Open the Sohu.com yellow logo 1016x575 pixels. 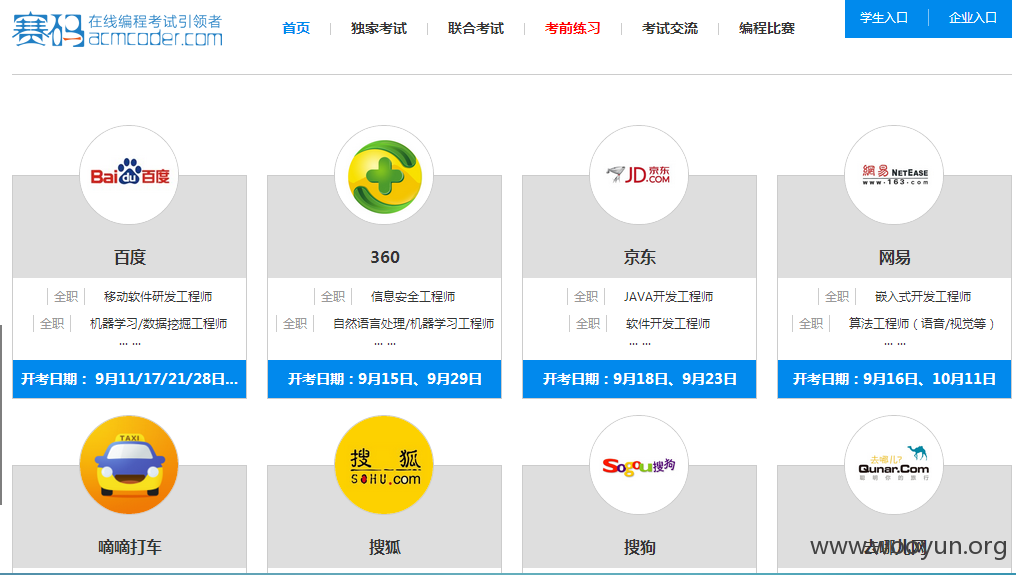(384, 465)
